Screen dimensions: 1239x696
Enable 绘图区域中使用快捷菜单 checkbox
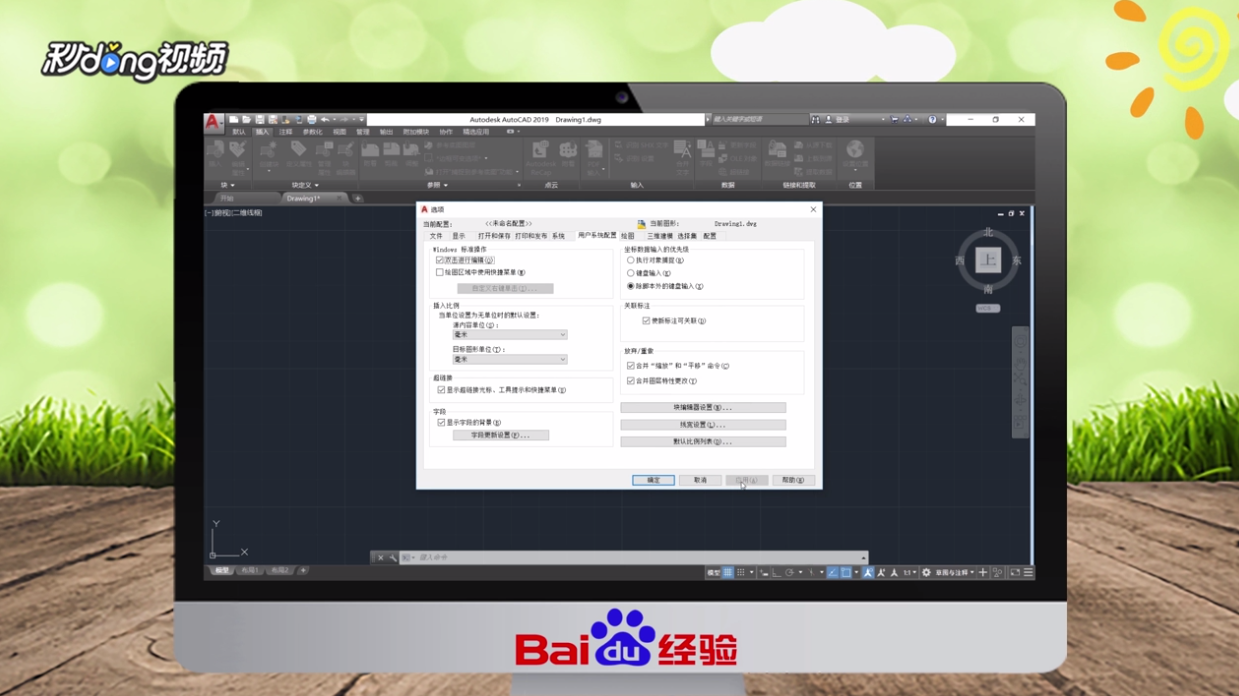[x=440, y=272]
